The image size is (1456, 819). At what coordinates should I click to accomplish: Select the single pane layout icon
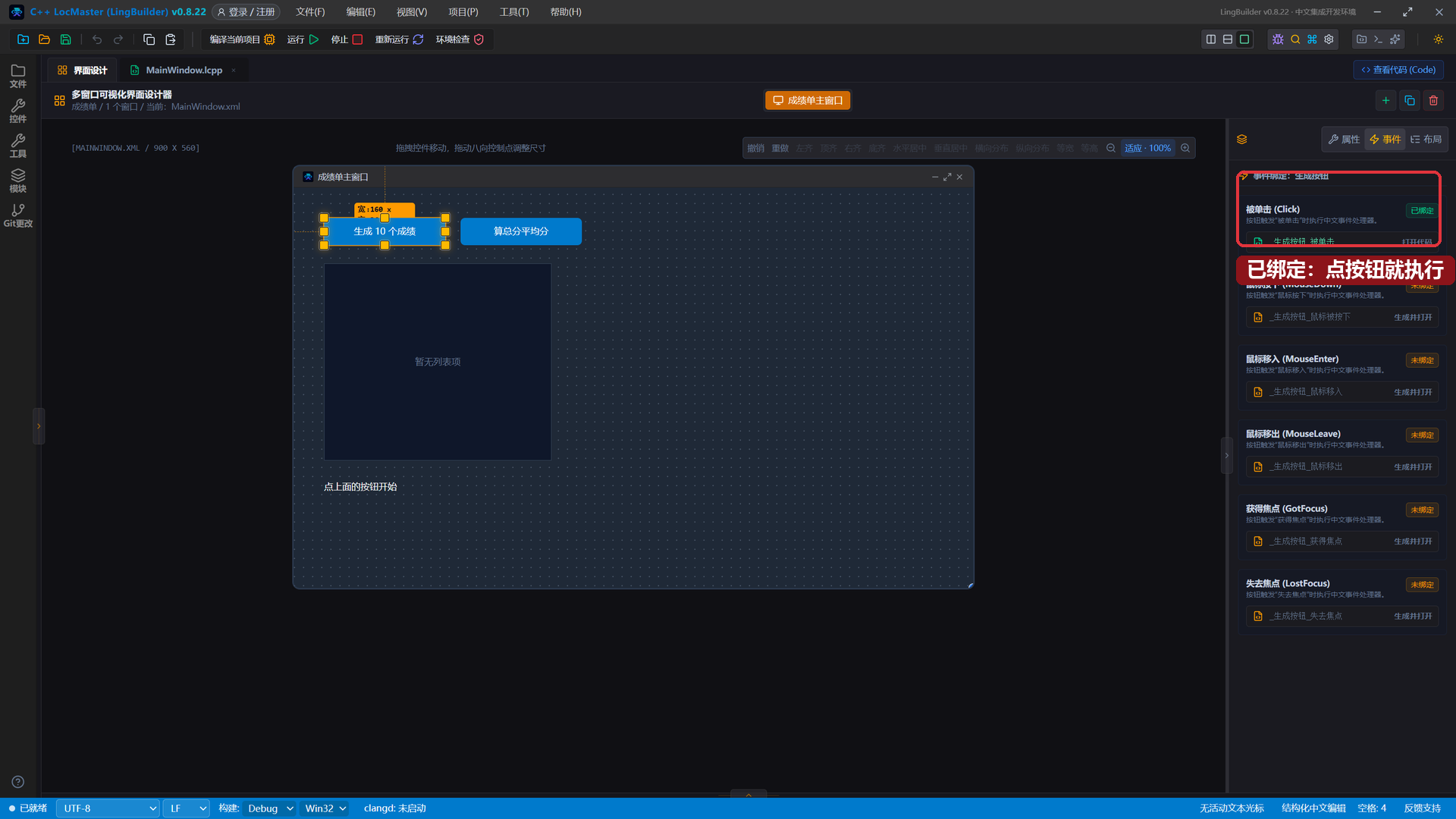pyautogui.click(x=1244, y=39)
